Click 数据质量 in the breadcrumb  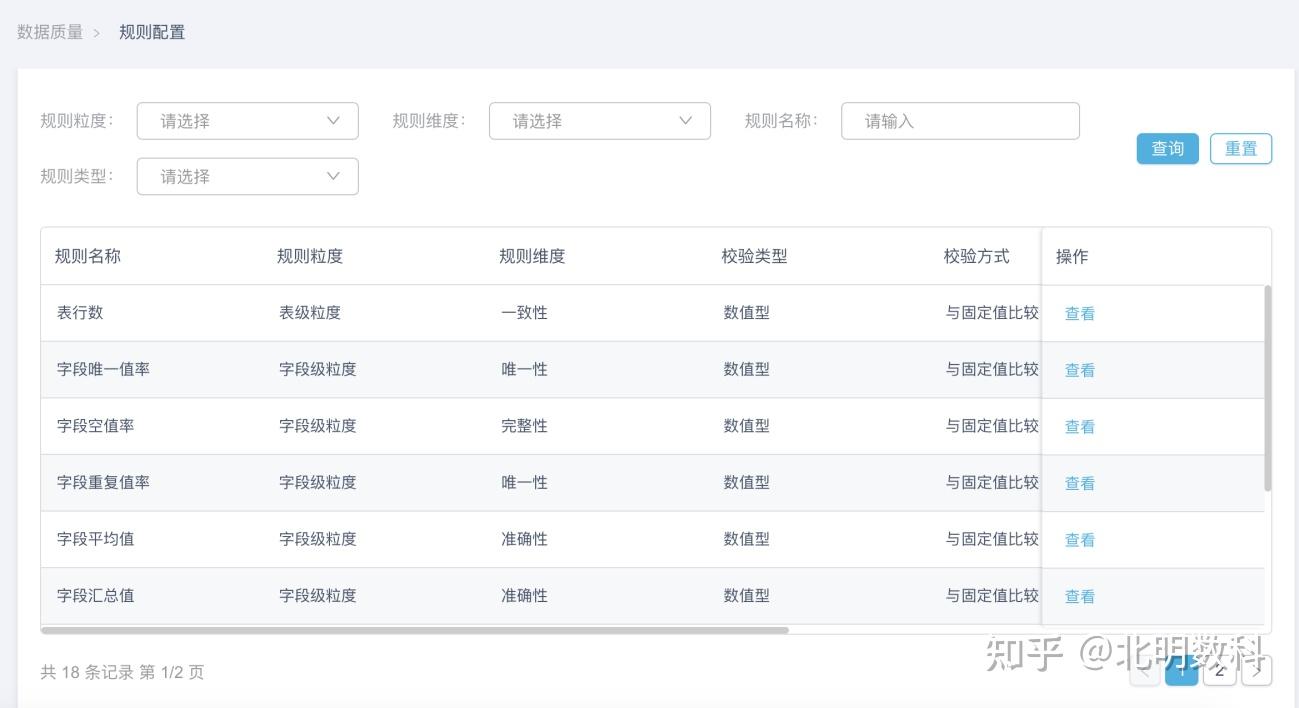pos(50,32)
